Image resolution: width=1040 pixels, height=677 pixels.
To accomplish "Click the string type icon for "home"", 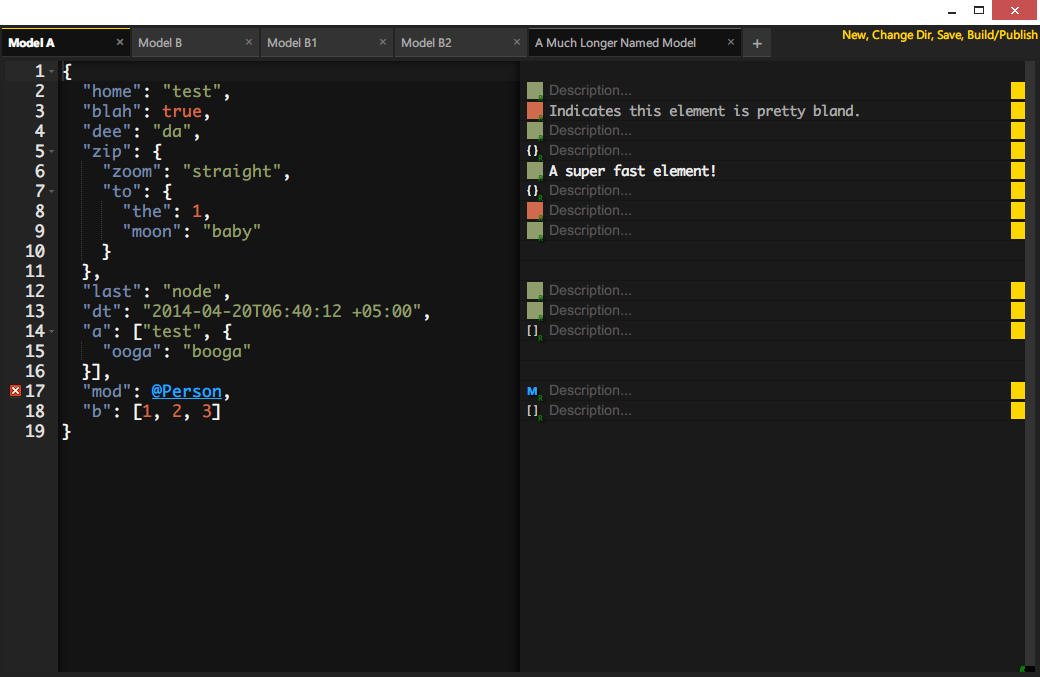I will coord(535,90).
